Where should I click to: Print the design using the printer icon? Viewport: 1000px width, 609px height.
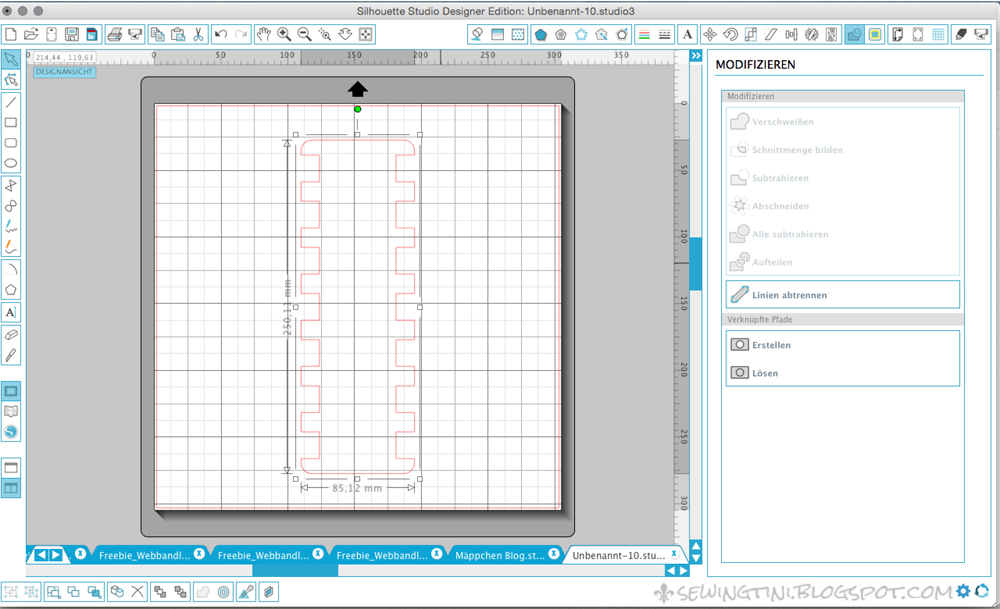click(115, 34)
